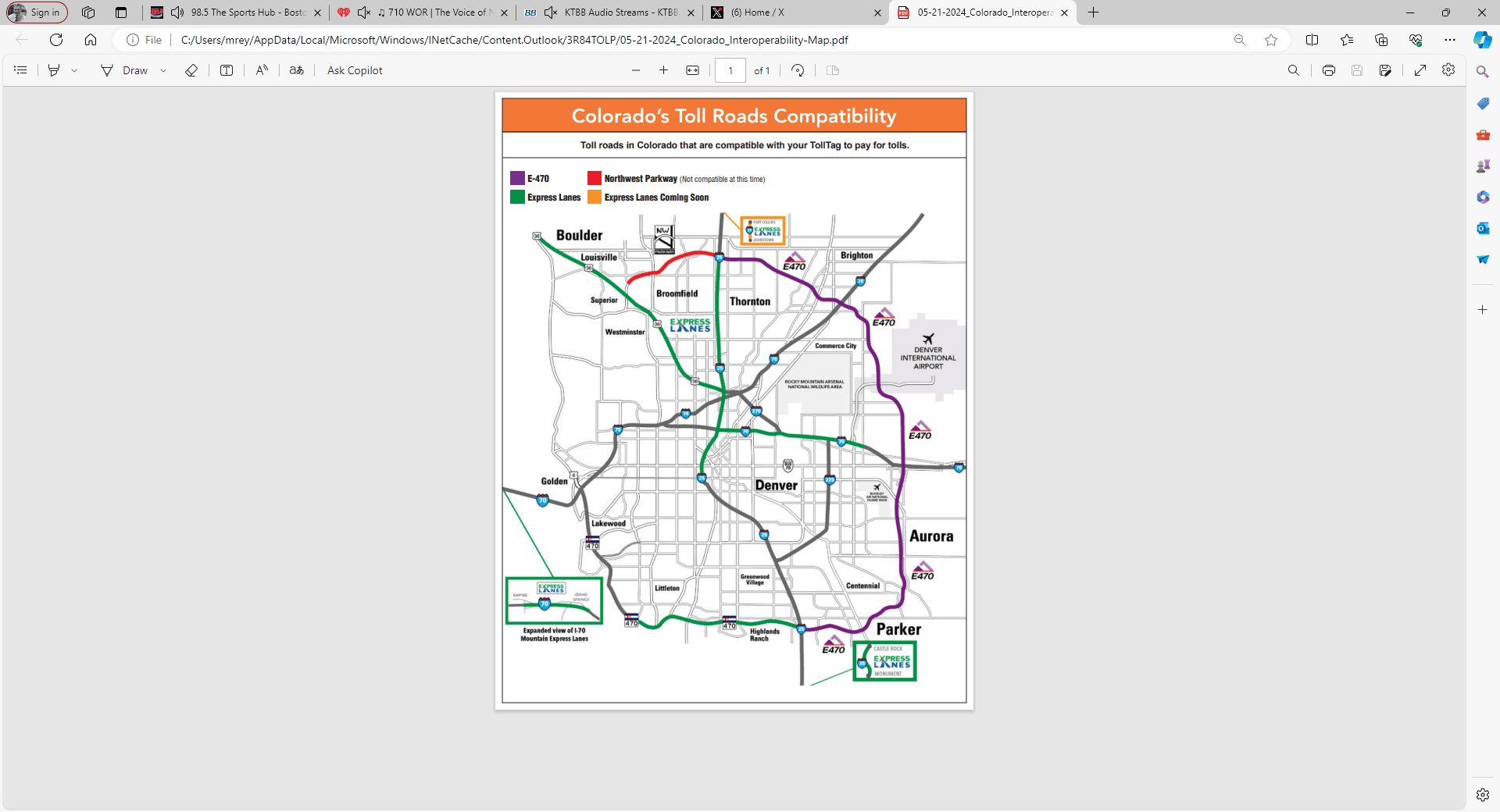Print the PDF document

(x=1329, y=70)
